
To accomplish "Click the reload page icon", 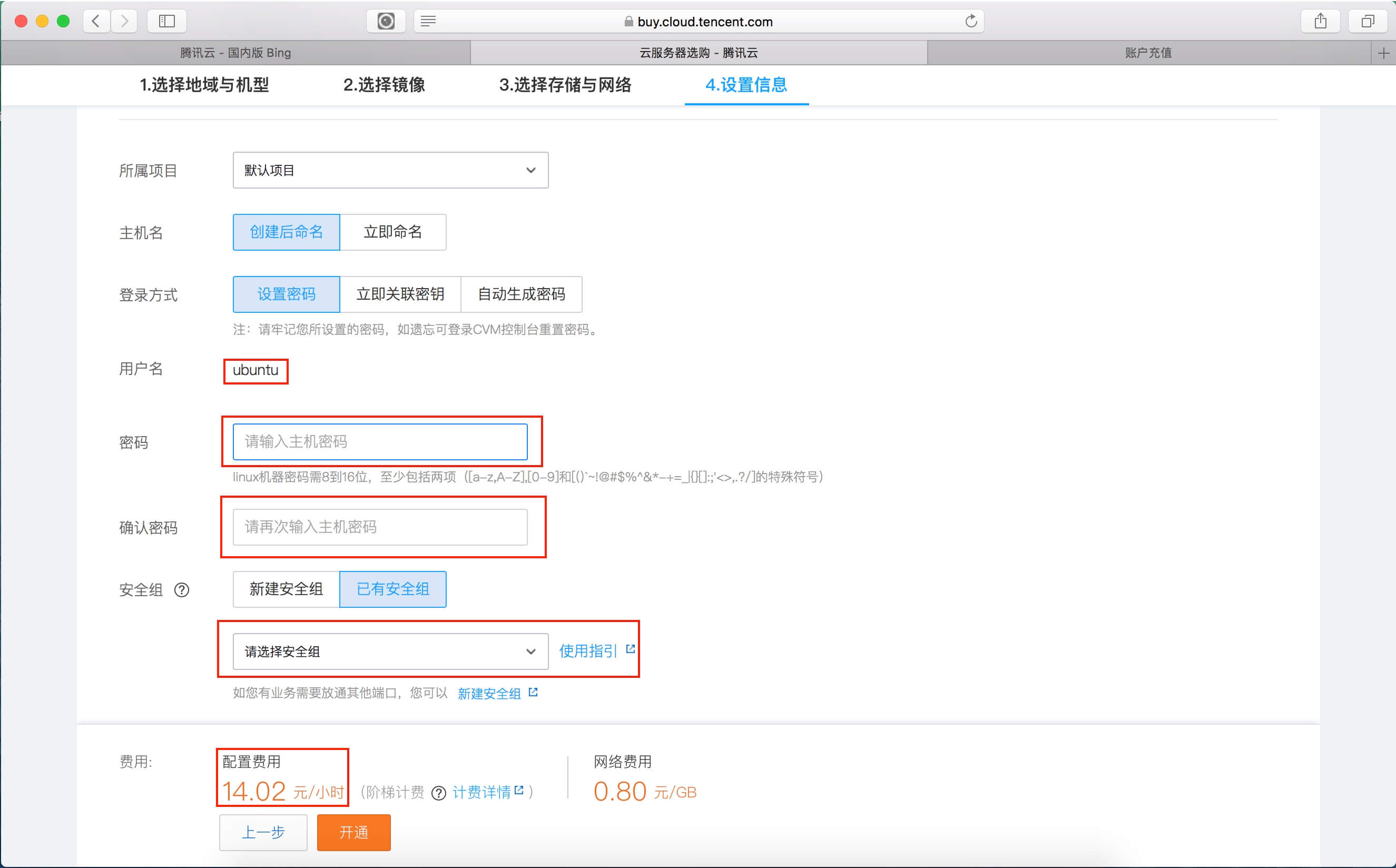I will [971, 21].
